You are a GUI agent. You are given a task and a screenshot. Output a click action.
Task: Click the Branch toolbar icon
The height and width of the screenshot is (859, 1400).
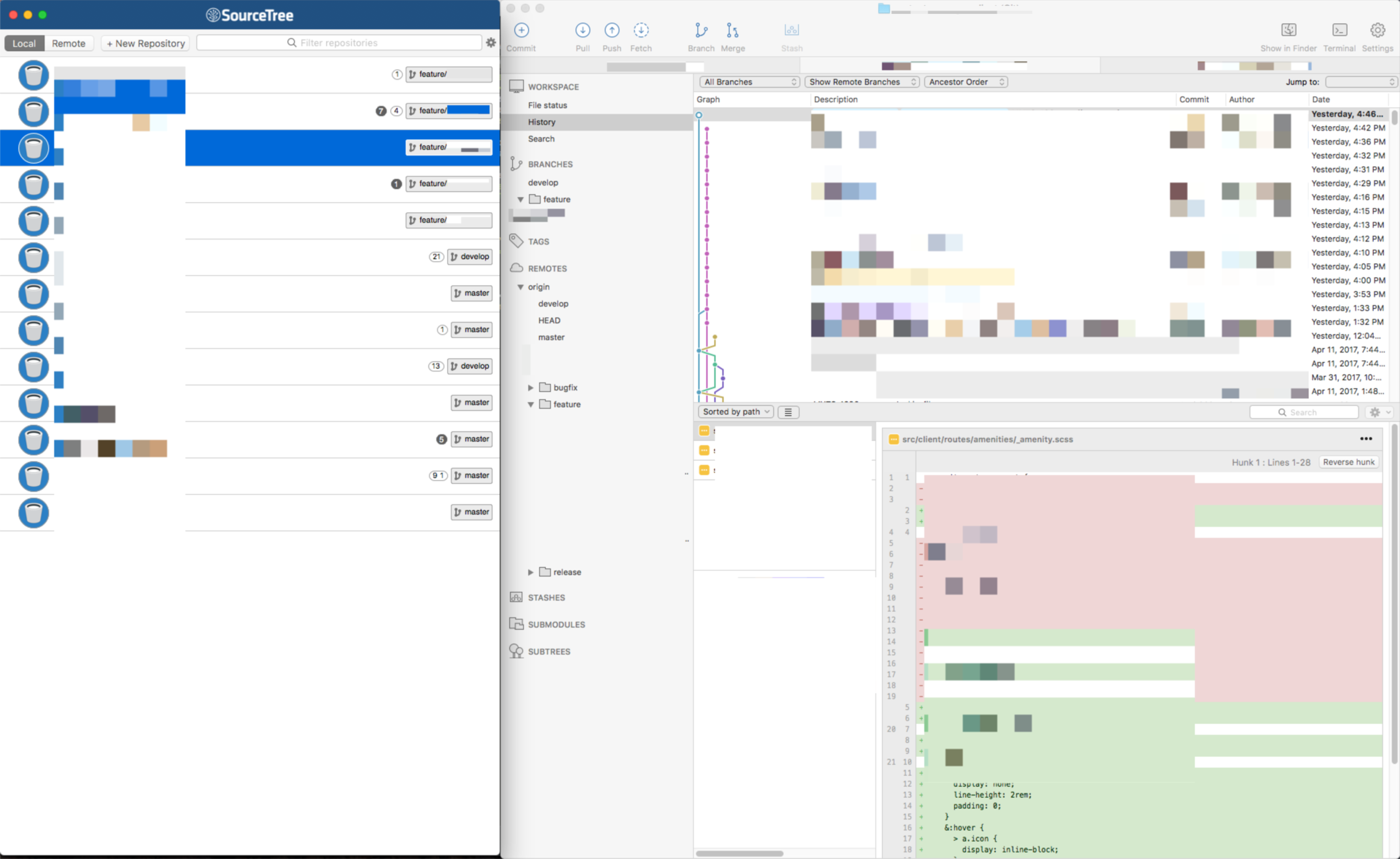pos(701,30)
